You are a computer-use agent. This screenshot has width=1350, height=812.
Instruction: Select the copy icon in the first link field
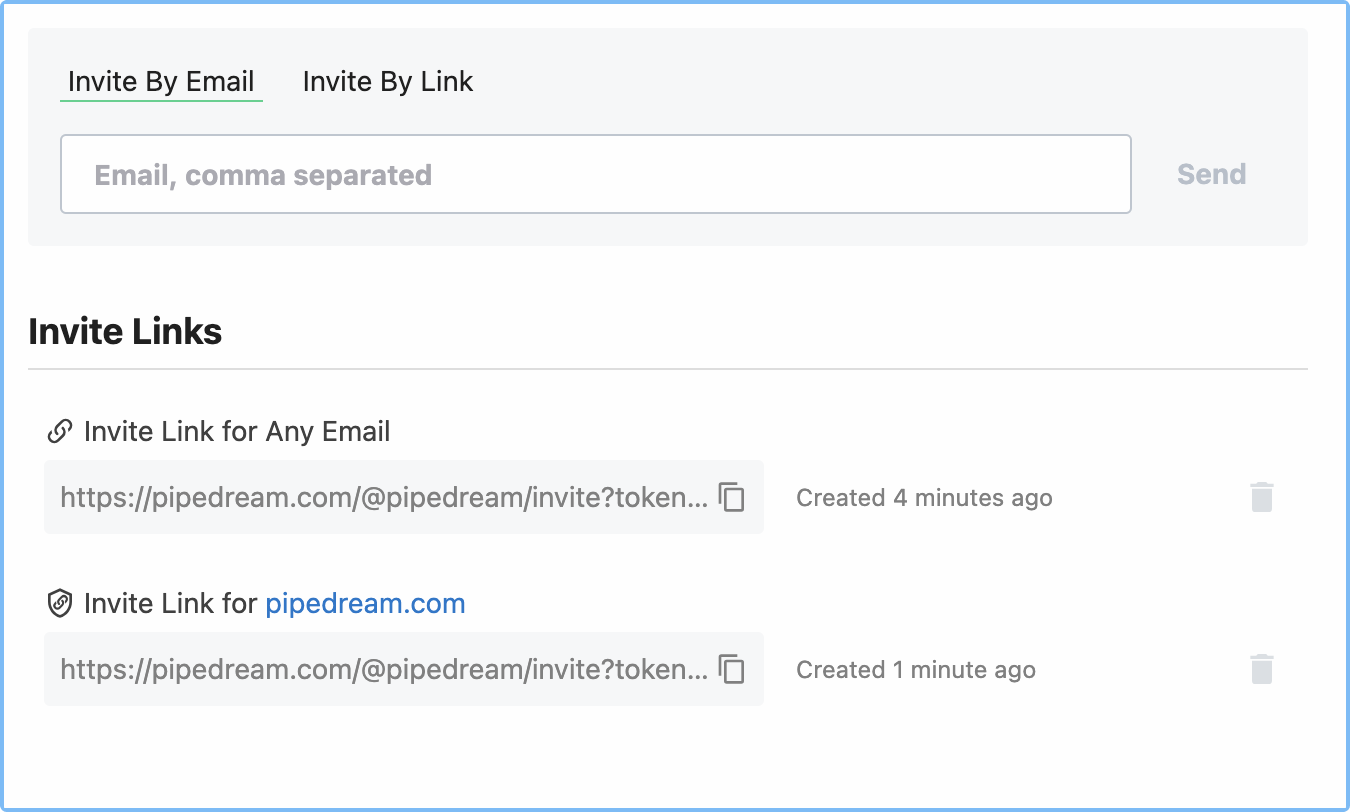click(x=731, y=497)
